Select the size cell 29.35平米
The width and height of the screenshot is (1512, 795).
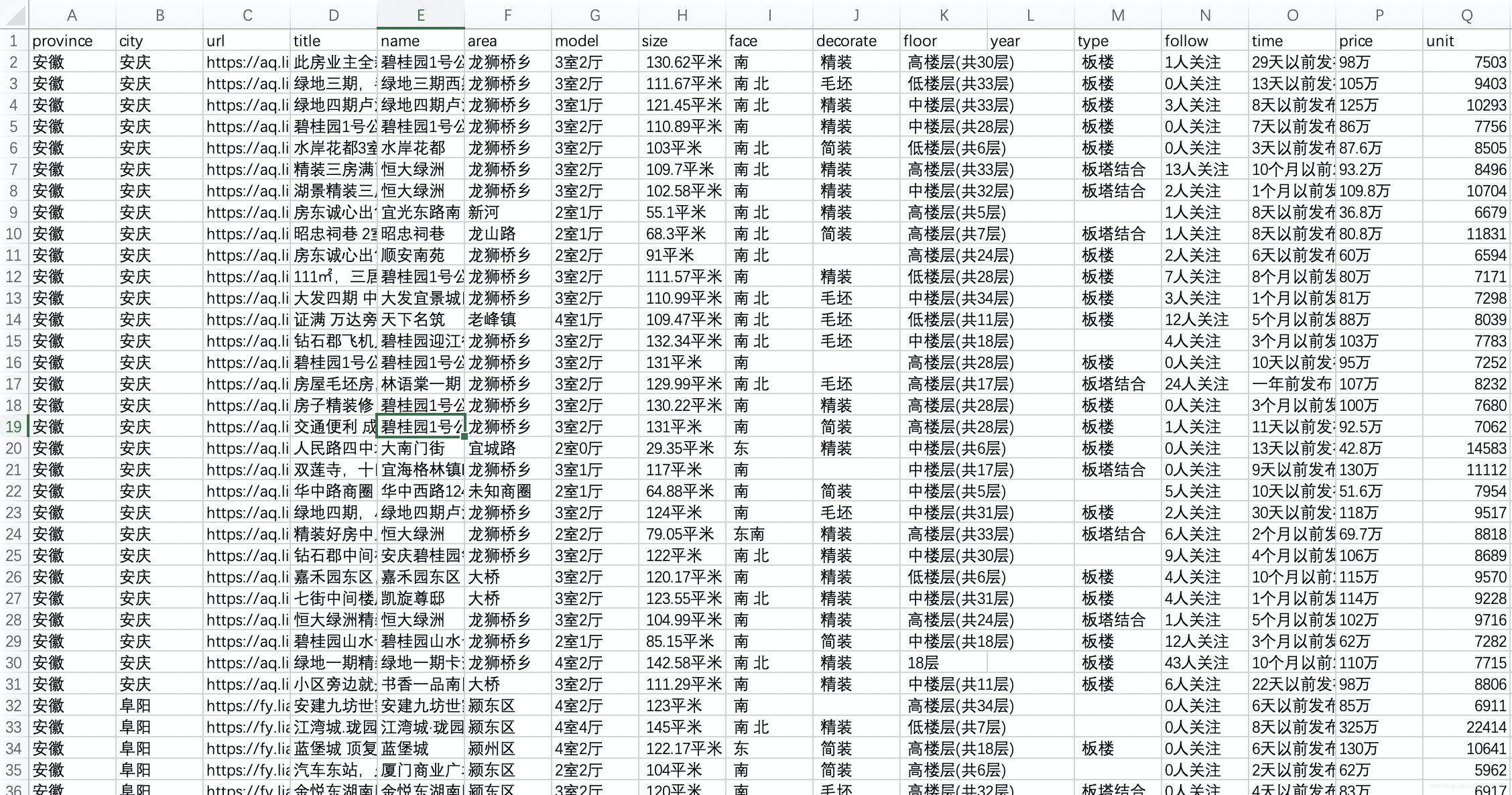[x=682, y=448]
